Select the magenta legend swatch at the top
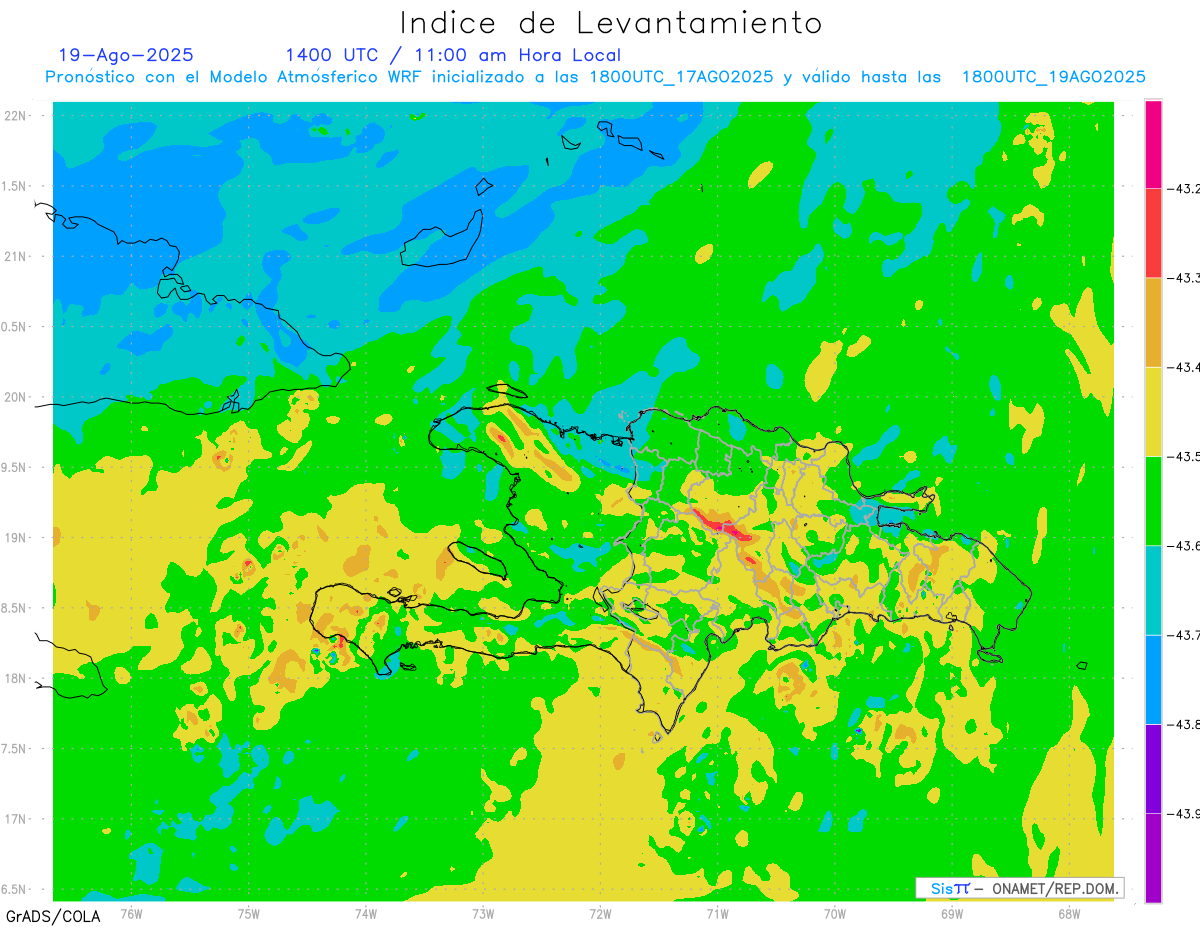 tap(1153, 144)
